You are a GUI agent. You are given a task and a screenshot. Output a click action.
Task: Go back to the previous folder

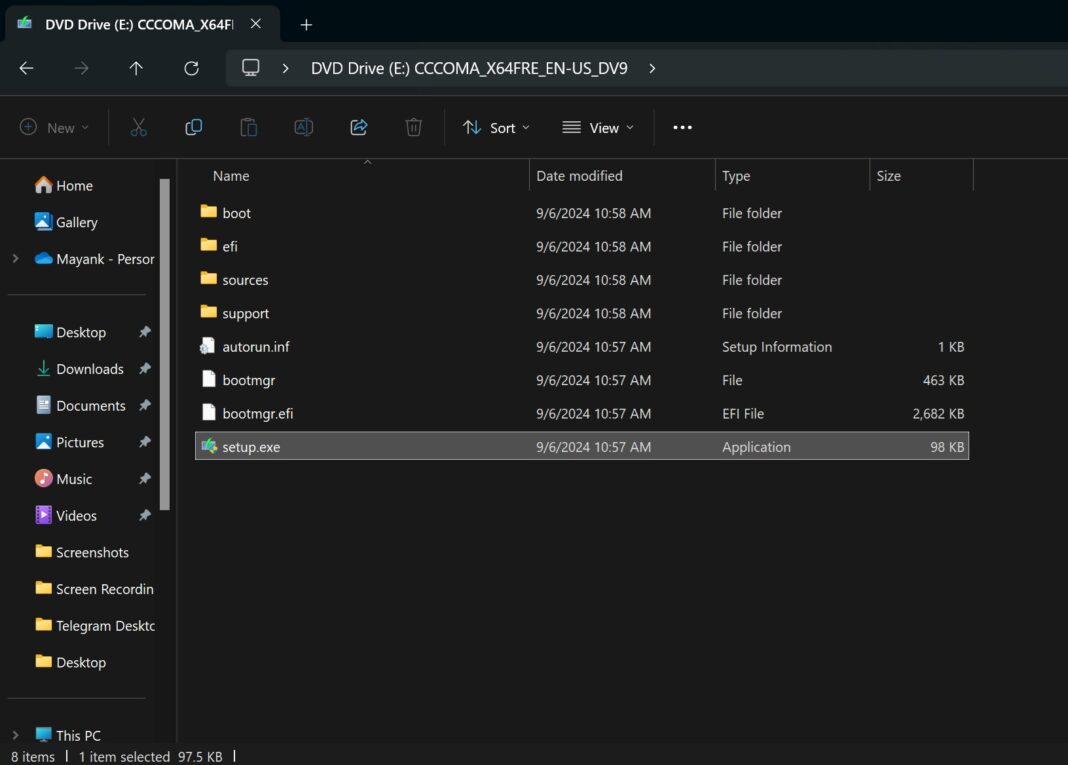pos(26,68)
